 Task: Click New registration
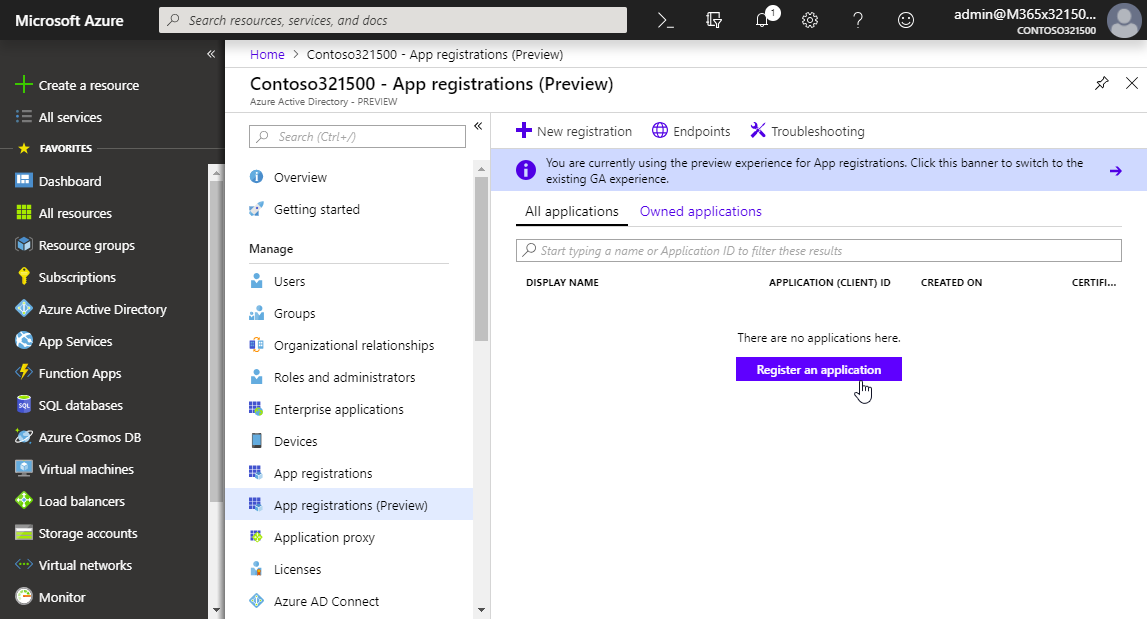click(574, 131)
